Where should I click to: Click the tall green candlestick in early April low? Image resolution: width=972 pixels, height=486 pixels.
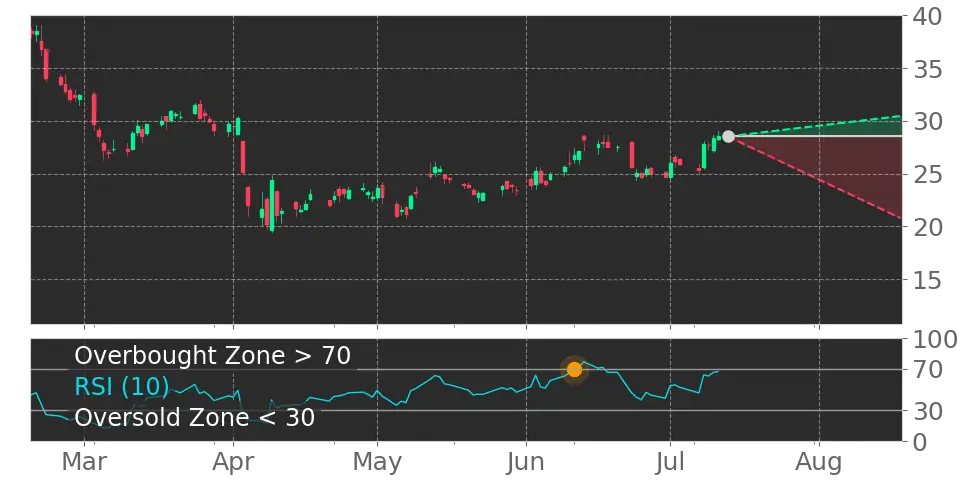(x=272, y=205)
